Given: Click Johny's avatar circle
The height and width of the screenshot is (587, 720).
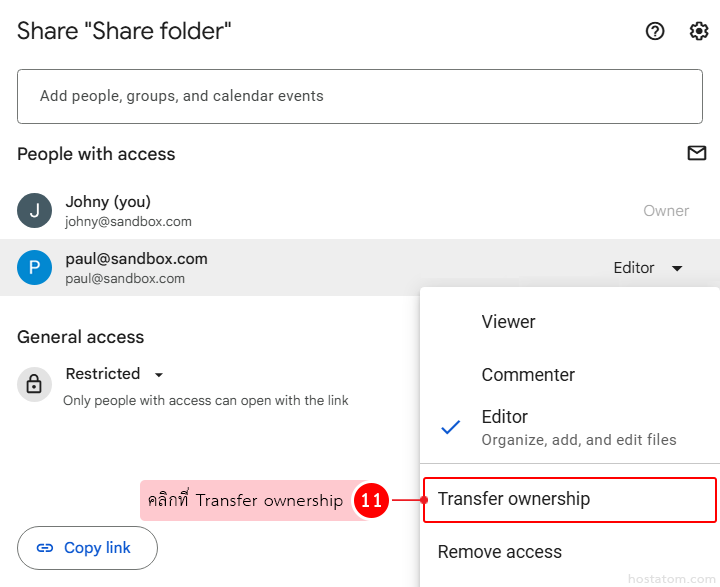Looking at the screenshot, I should click(x=34, y=211).
